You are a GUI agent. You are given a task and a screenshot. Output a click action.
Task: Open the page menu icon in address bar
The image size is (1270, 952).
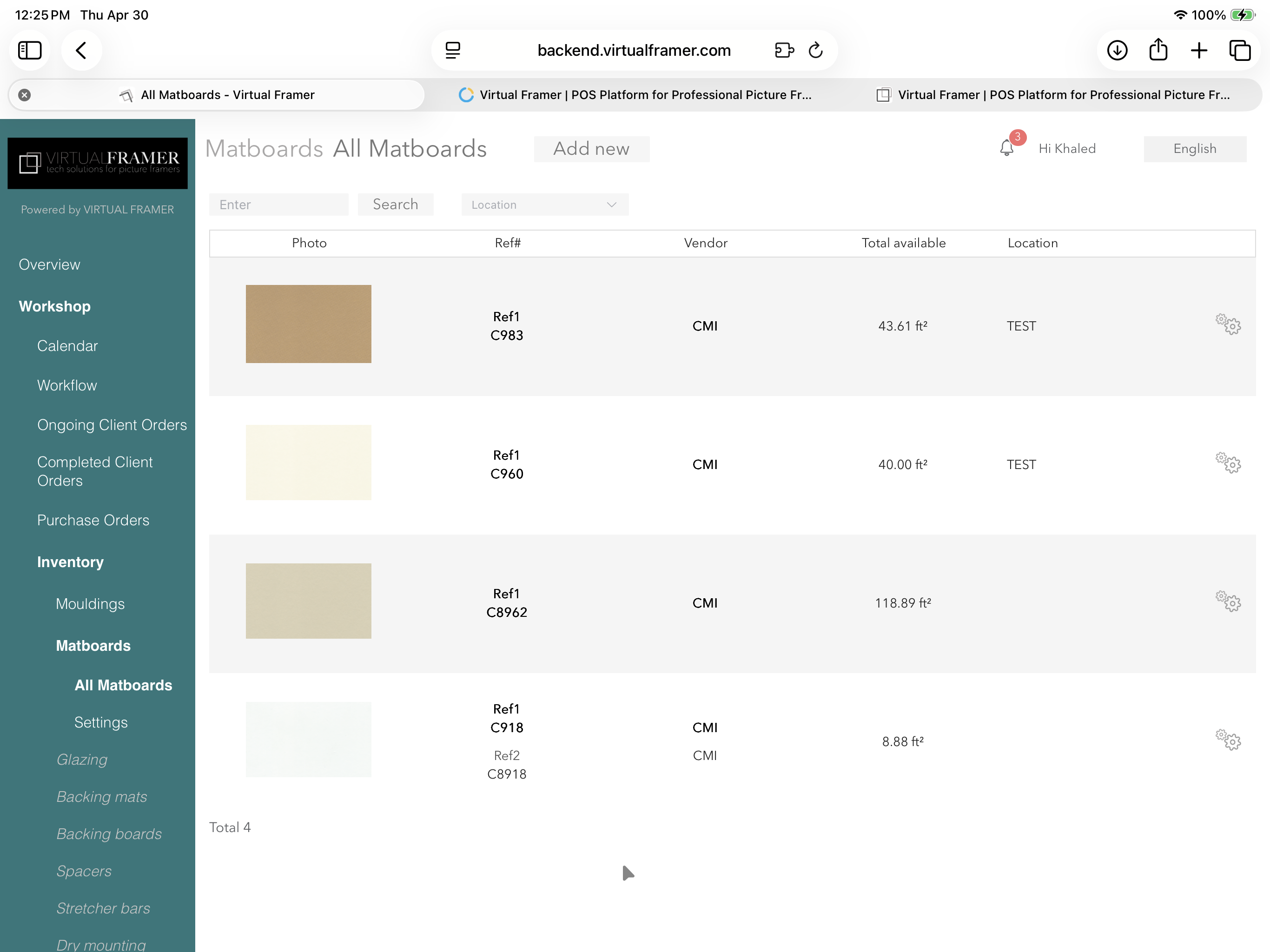pos(453,51)
